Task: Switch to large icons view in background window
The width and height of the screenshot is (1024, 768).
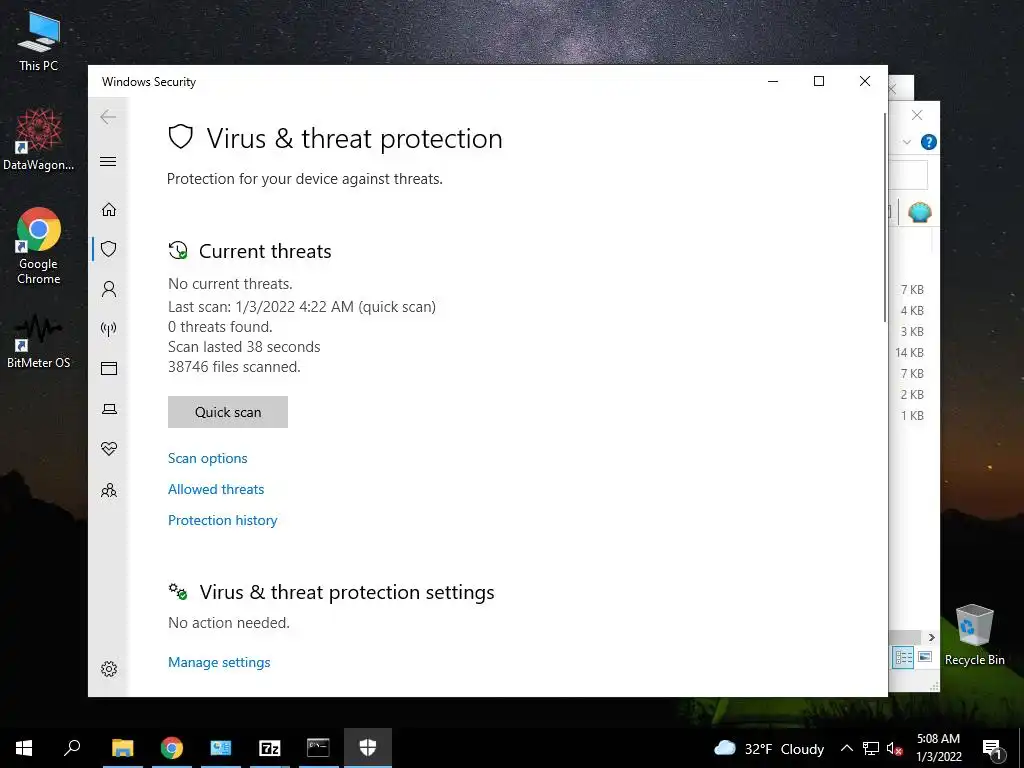Action: 925,657
